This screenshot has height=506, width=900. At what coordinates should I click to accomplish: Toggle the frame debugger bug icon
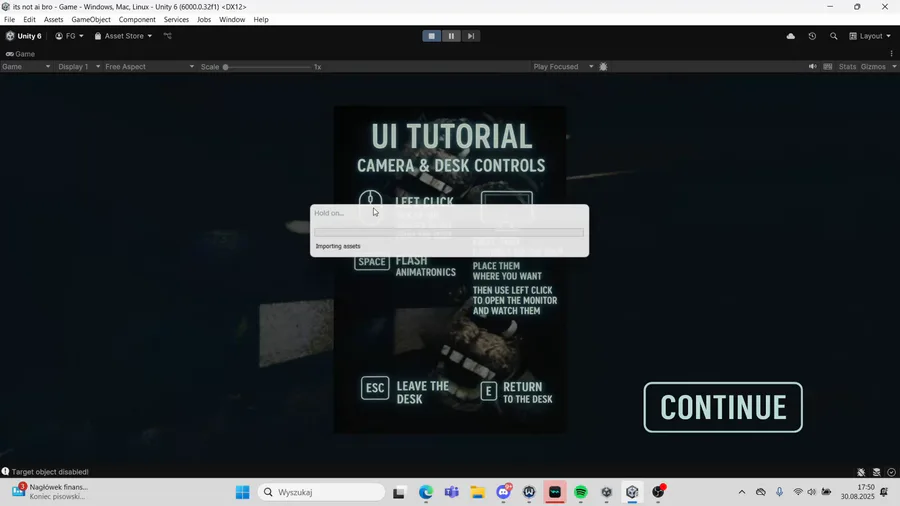coord(603,67)
